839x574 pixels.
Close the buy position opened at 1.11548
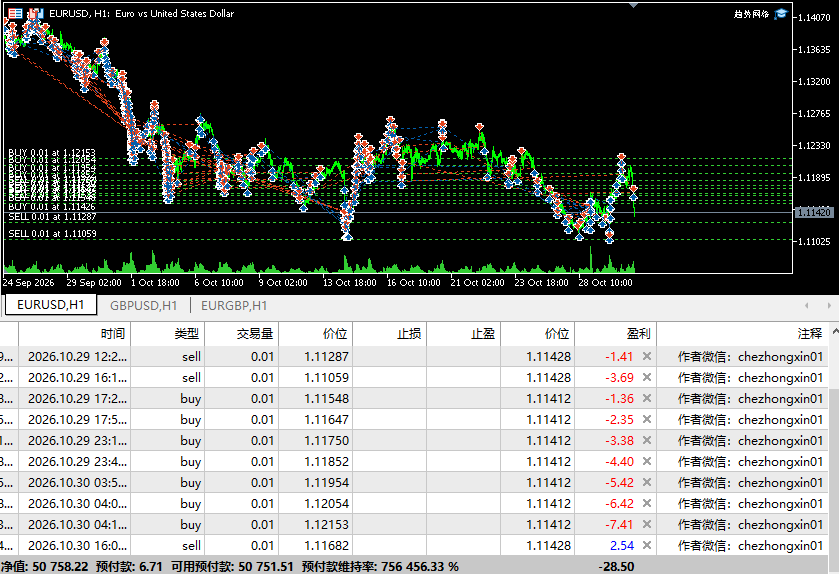pos(646,399)
